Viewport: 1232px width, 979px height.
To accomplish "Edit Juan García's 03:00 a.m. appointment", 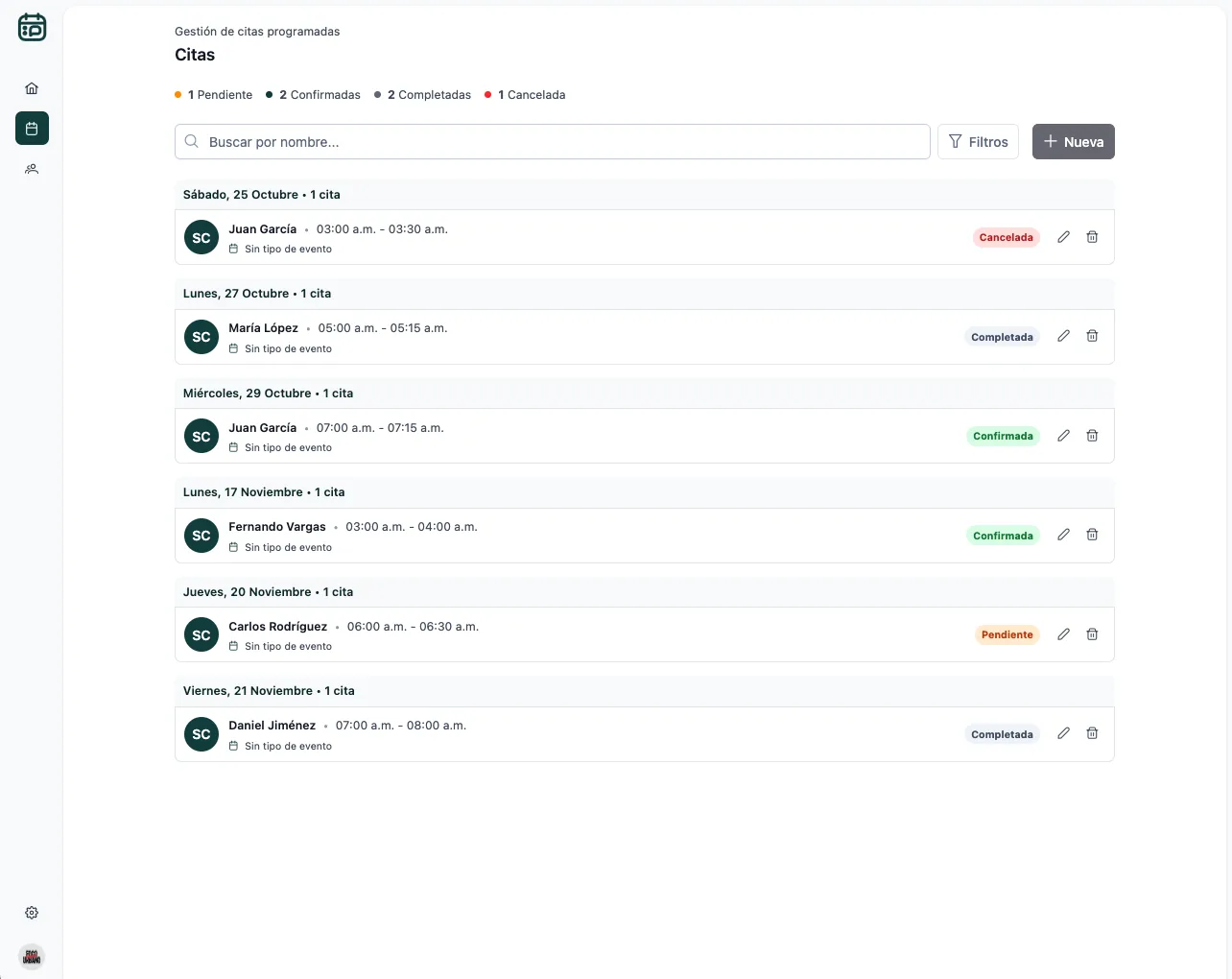I will pos(1063,237).
